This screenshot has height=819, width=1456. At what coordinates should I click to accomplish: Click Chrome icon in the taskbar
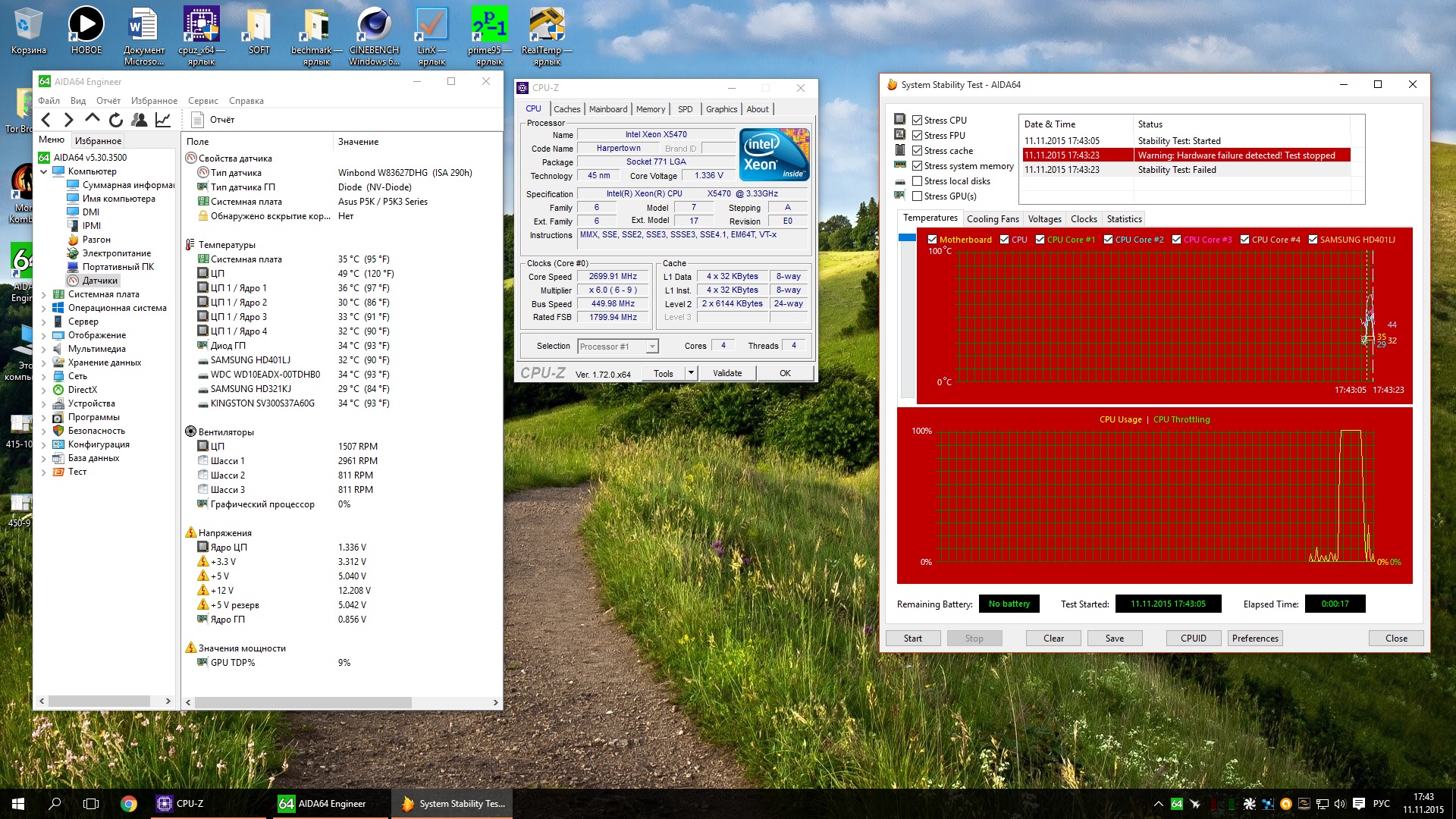[129, 804]
